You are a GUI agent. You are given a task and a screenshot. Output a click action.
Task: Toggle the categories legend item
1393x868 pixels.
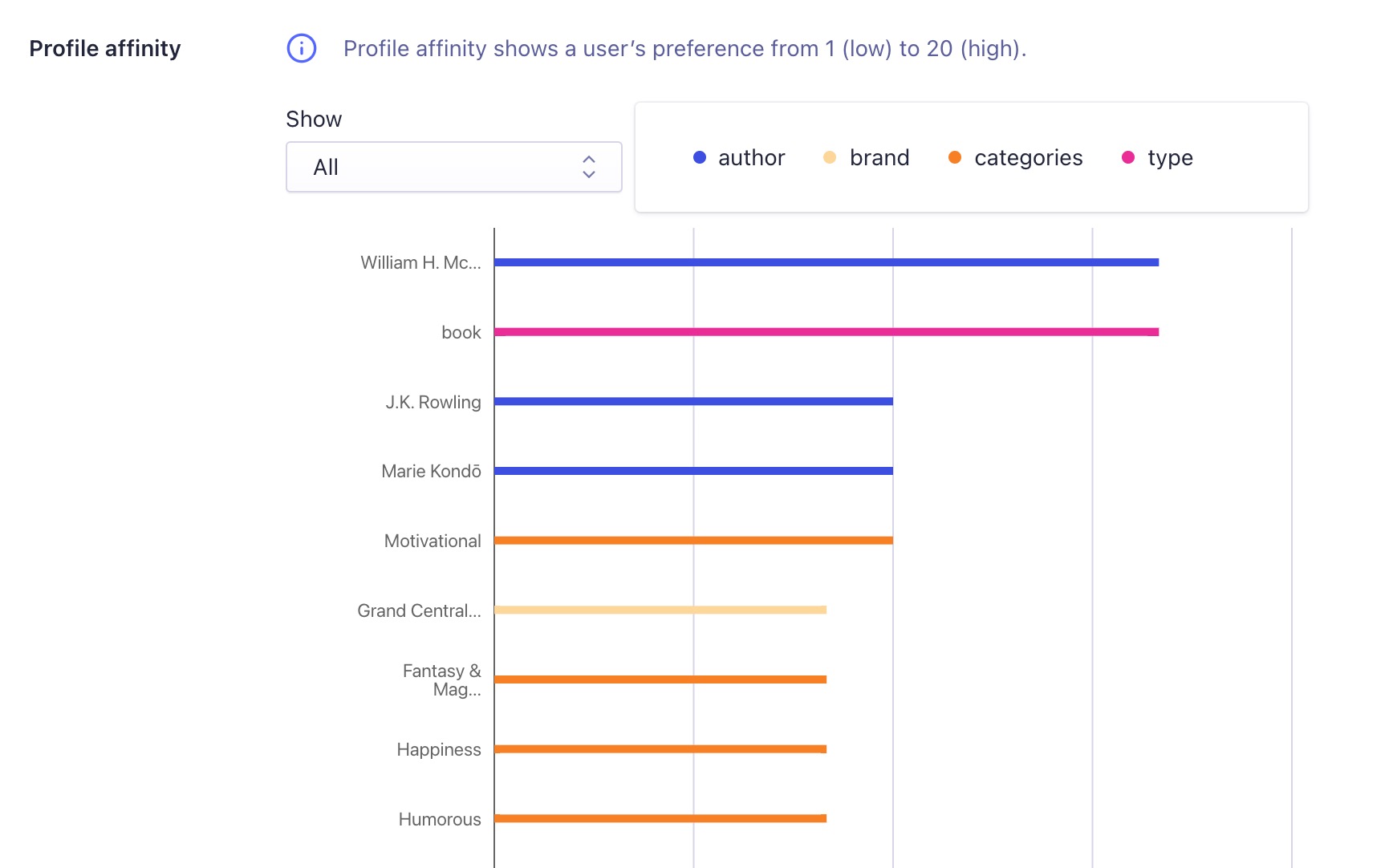pos(1015,157)
